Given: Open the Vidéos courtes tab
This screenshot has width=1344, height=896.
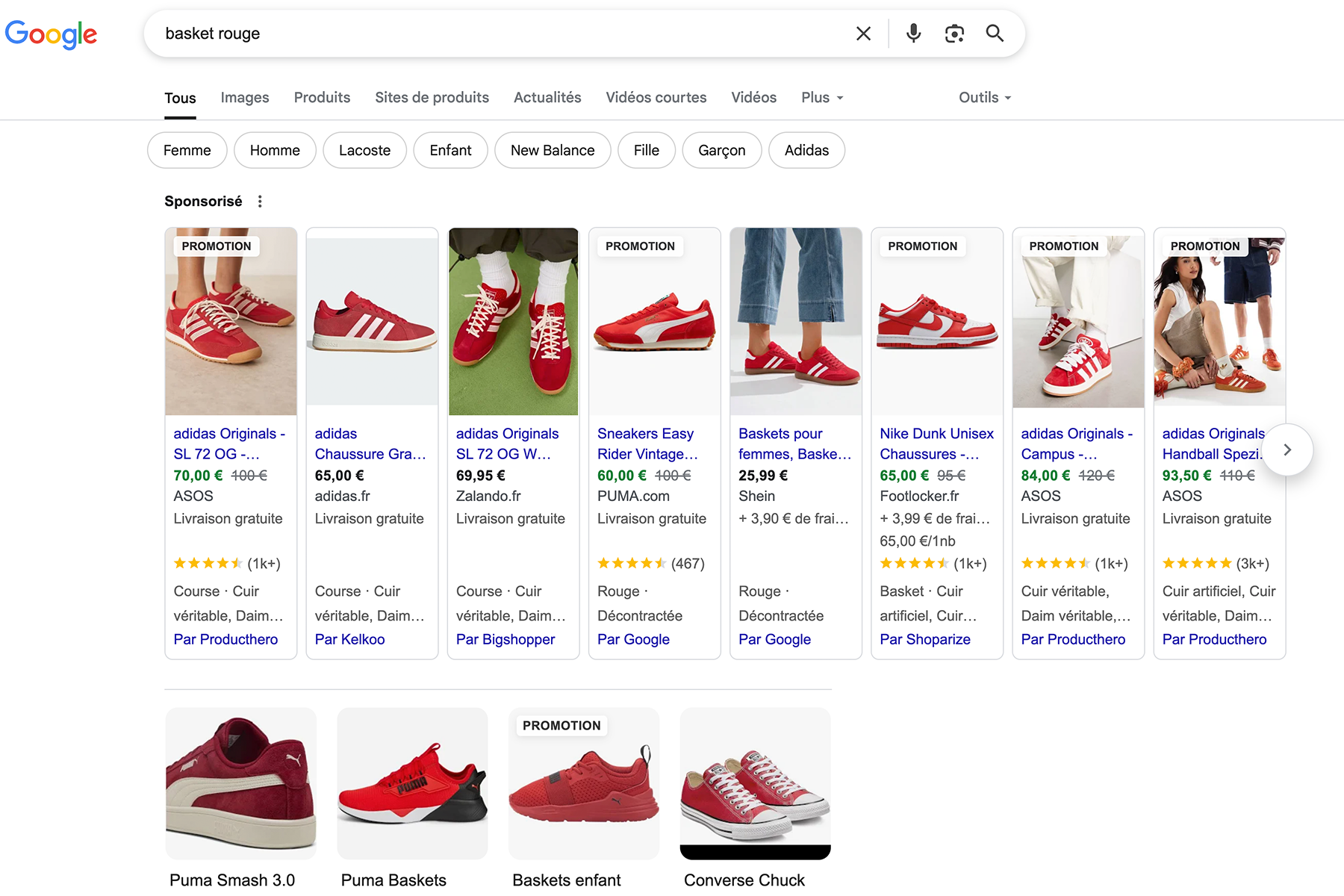Looking at the screenshot, I should pos(656,98).
